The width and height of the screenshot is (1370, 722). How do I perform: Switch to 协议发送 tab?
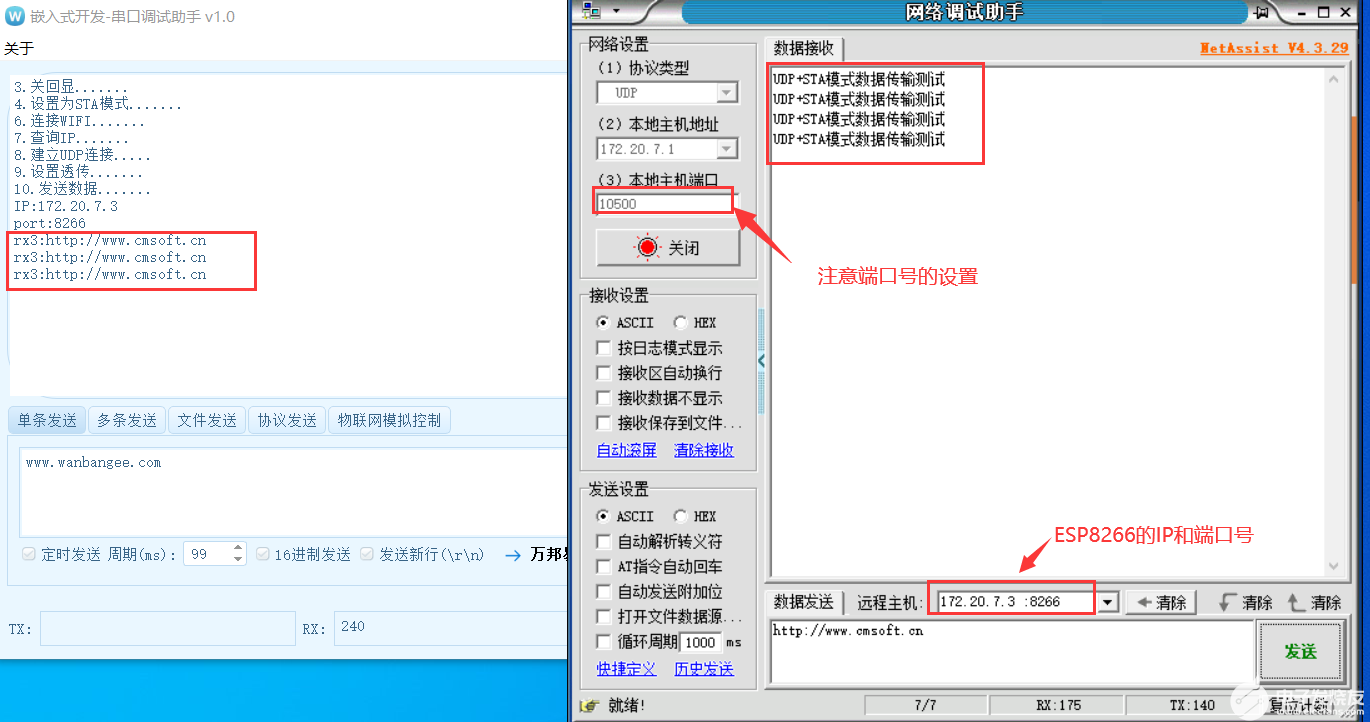[287, 420]
